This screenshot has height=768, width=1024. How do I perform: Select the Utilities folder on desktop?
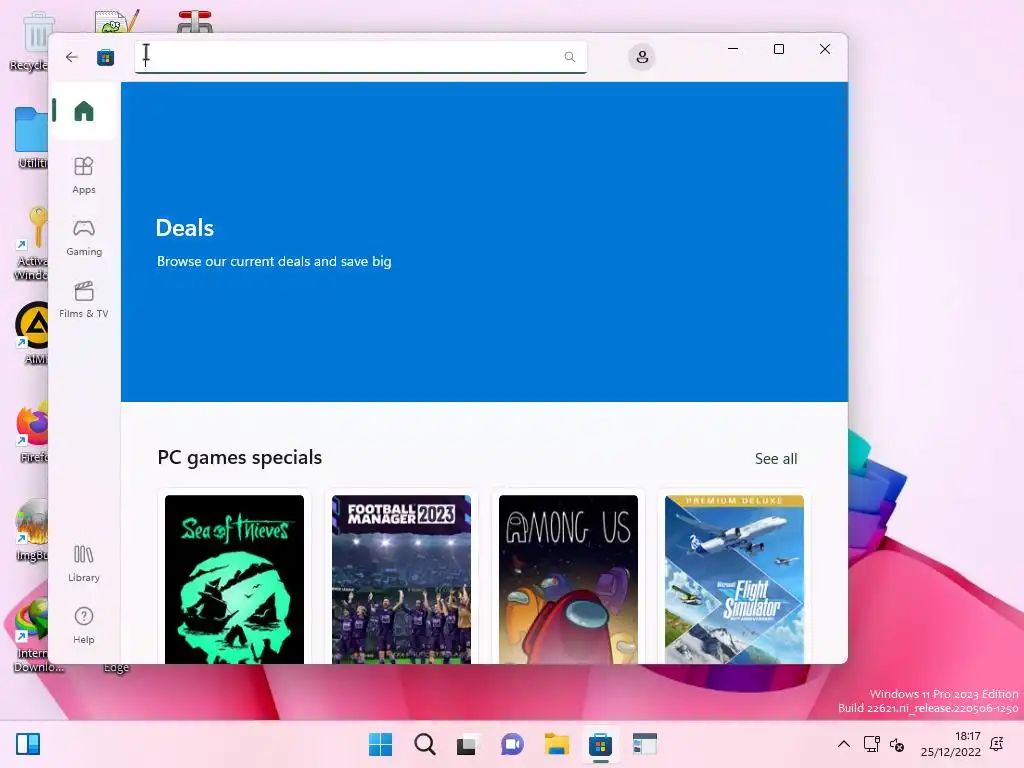[30, 137]
